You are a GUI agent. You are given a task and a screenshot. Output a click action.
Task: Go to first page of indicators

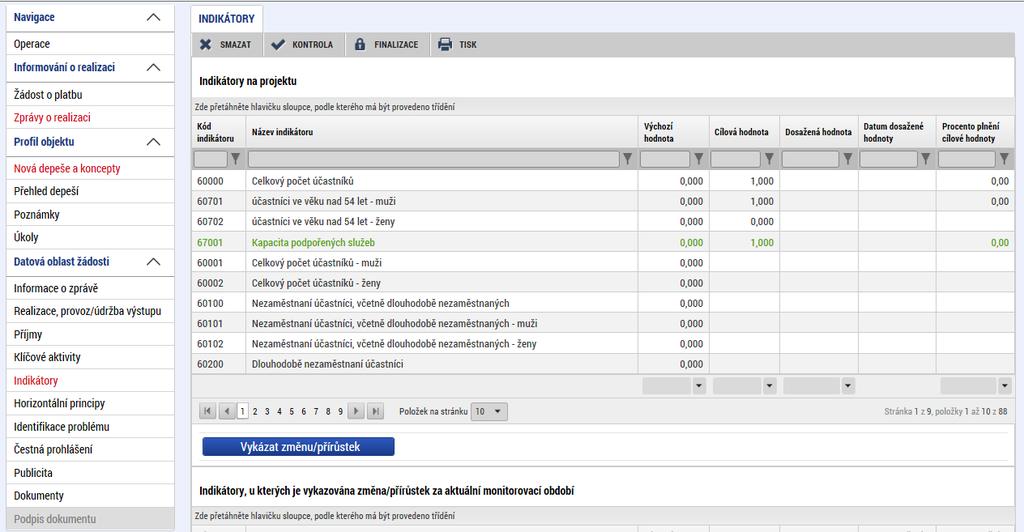coord(207,411)
